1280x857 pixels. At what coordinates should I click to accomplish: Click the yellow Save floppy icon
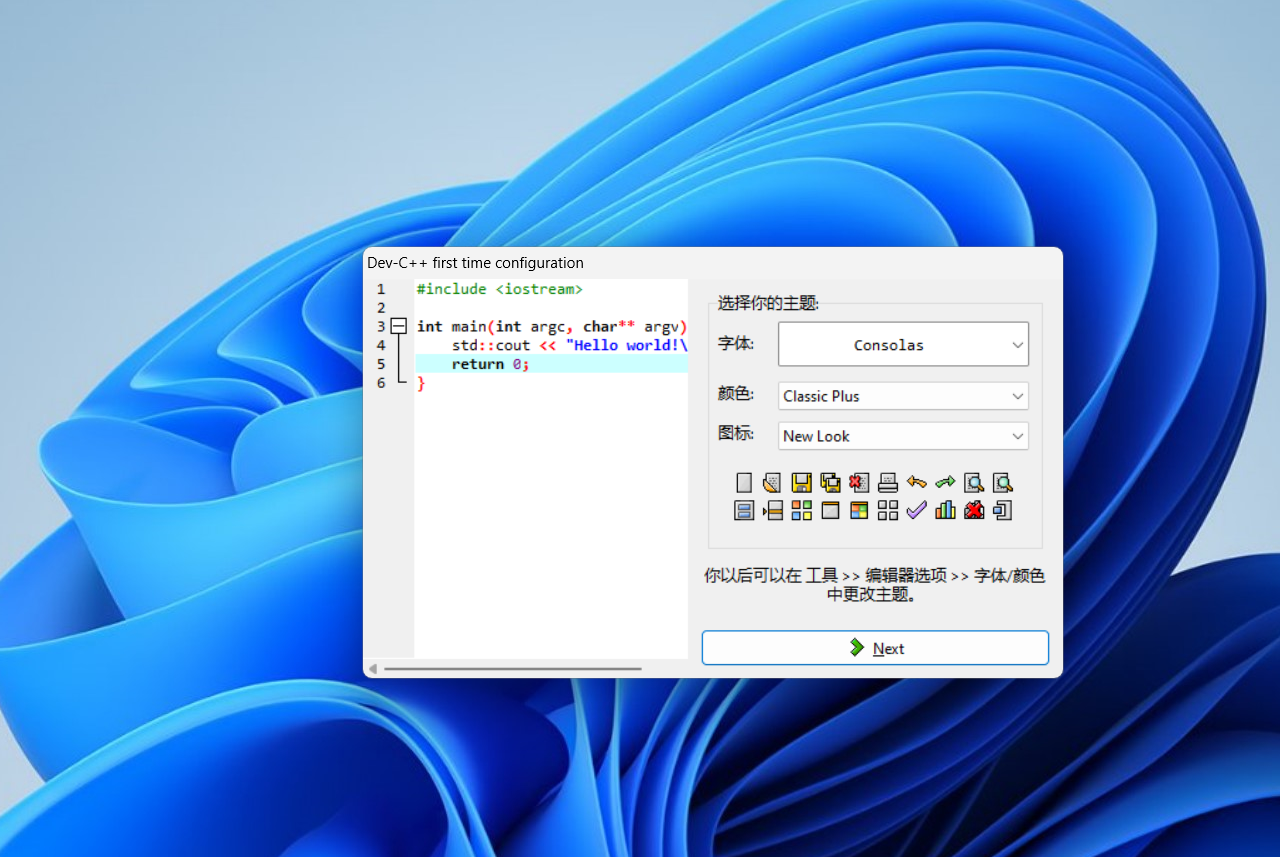tap(802, 483)
